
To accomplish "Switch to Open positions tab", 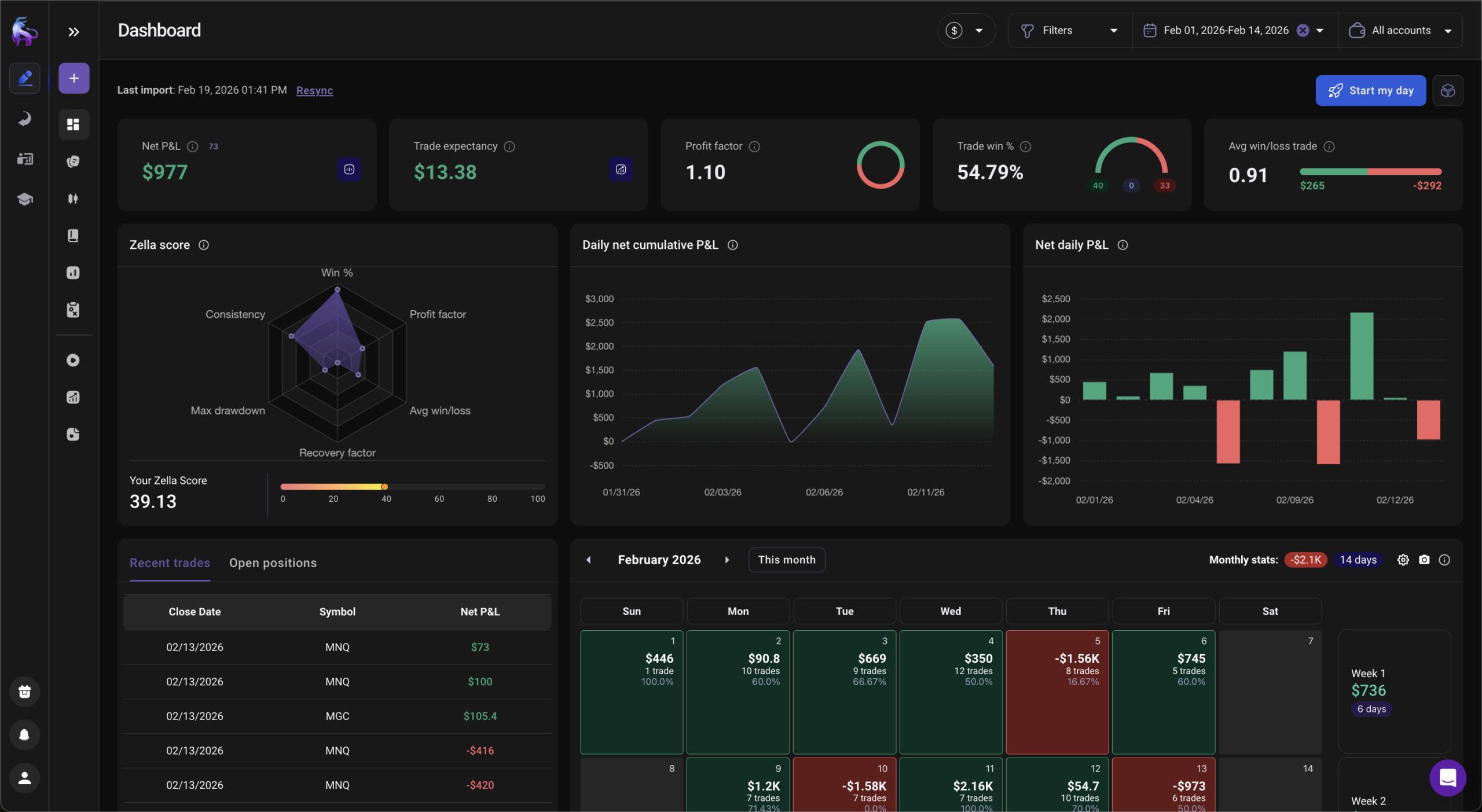I will click(x=273, y=563).
